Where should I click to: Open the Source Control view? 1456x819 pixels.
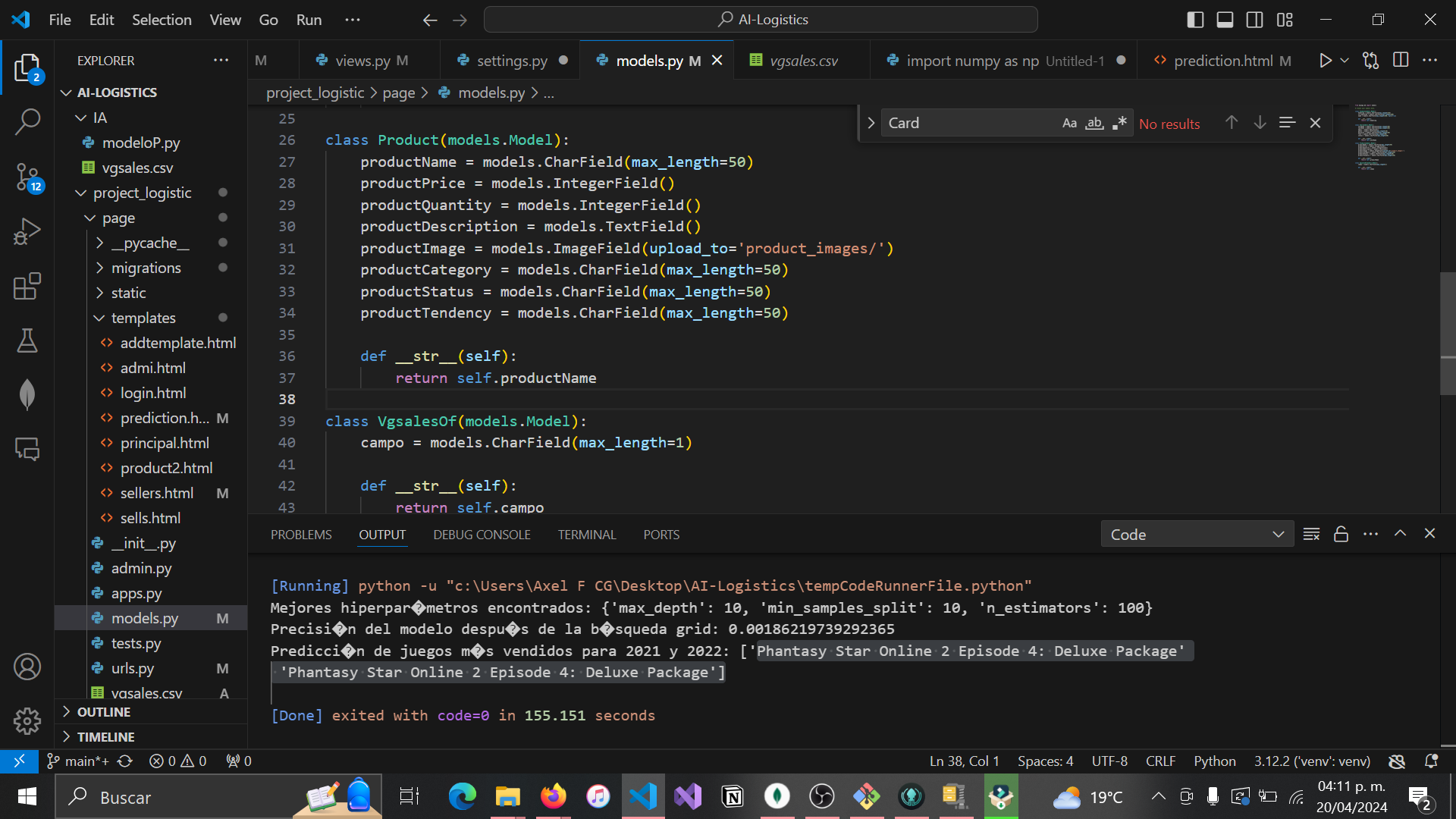point(27,177)
